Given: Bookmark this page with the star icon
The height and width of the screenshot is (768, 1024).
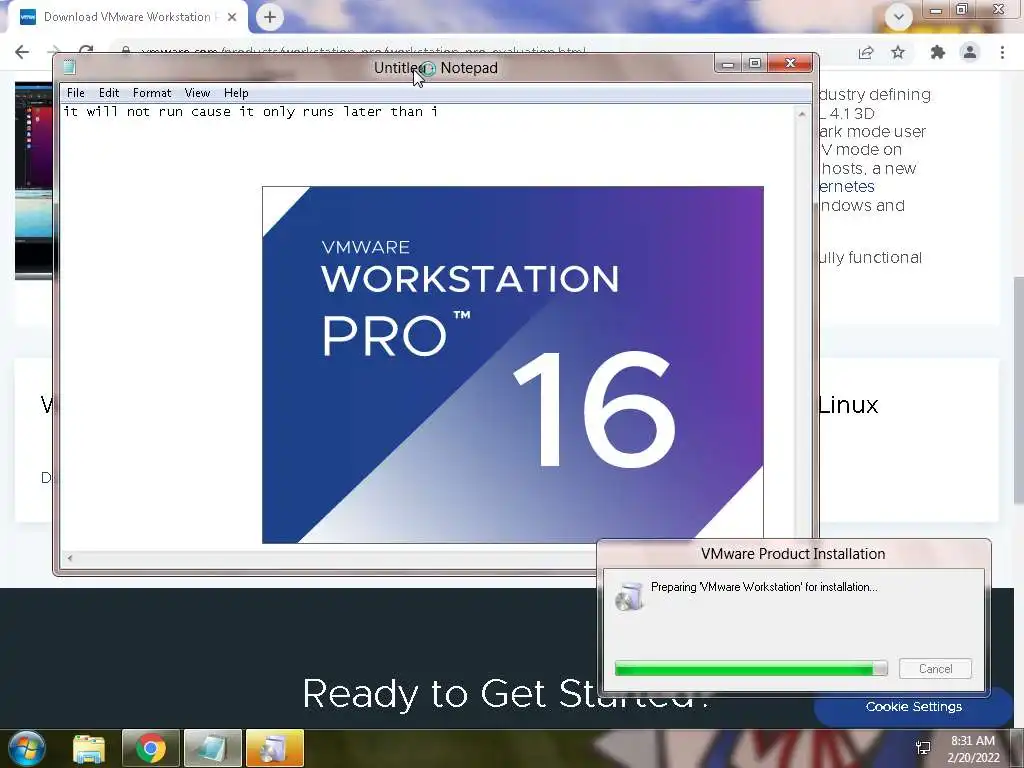Looking at the screenshot, I should click(x=899, y=52).
